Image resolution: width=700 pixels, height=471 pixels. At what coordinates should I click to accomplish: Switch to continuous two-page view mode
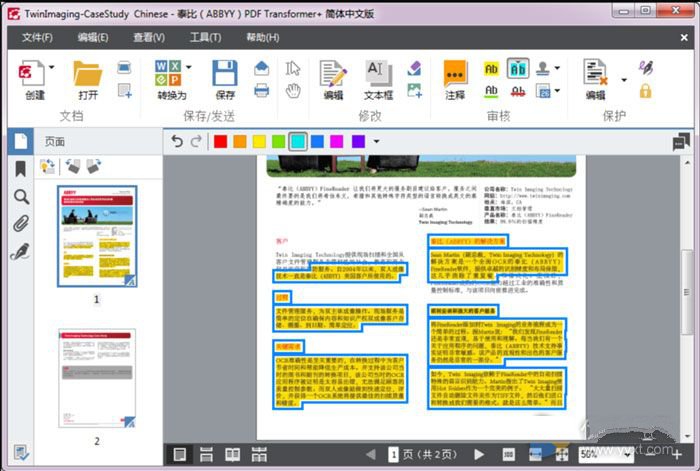(x=259, y=455)
